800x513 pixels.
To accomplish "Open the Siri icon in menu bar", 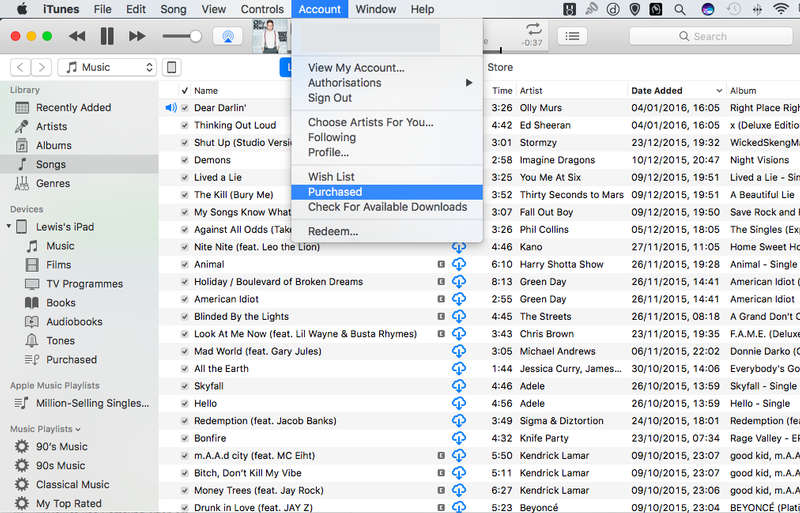I will 708,9.
